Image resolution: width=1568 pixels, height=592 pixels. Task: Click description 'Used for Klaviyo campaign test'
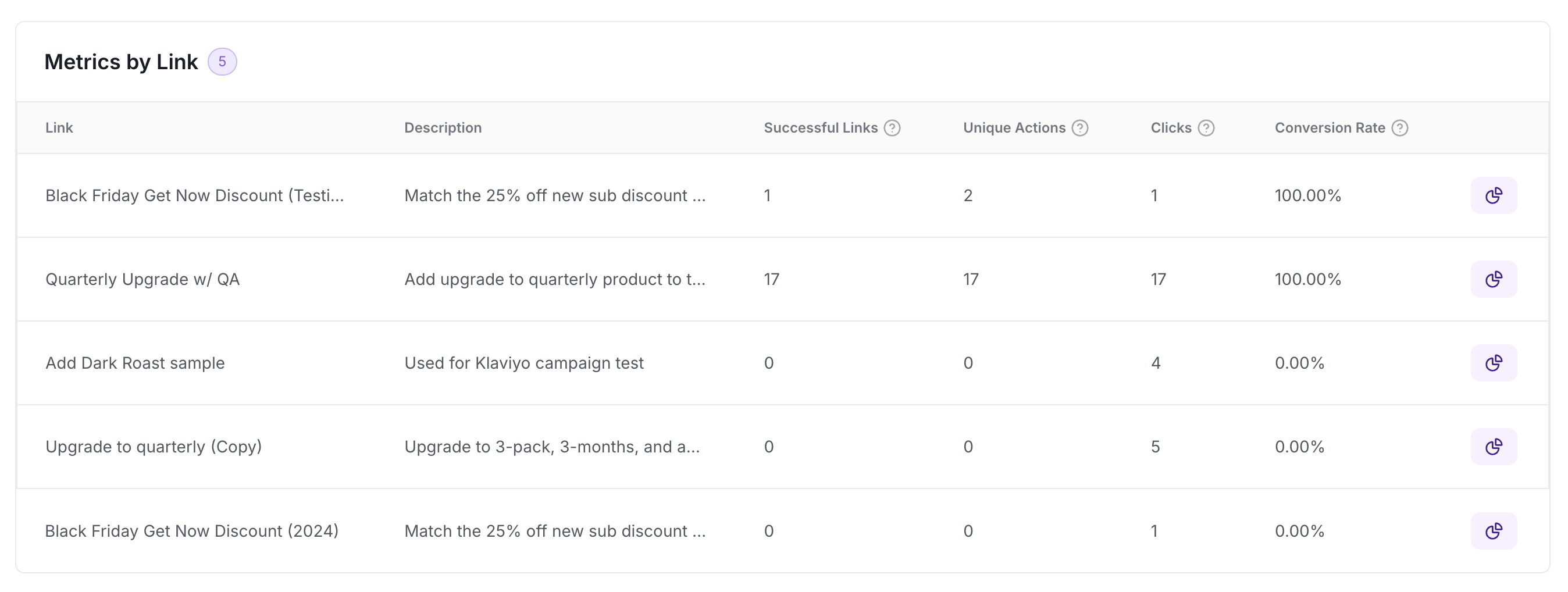(523, 363)
